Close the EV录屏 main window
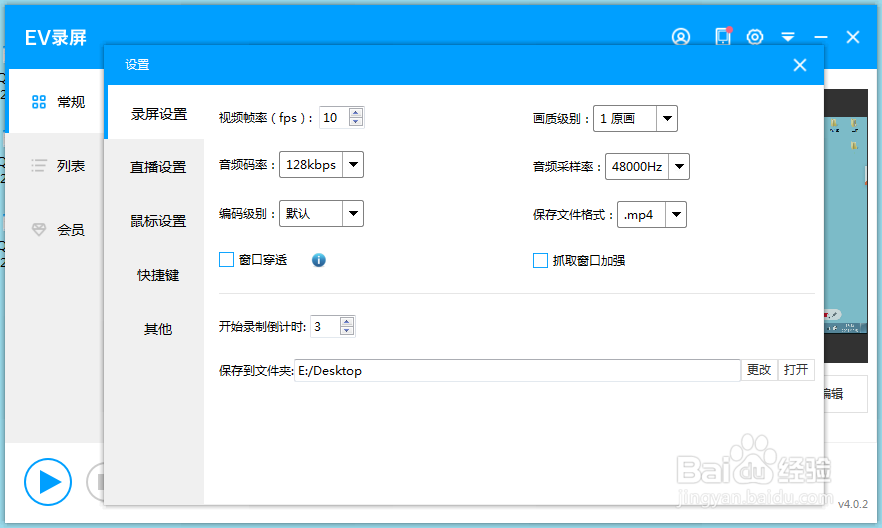The height and width of the screenshot is (528, 882). [853, 37]
